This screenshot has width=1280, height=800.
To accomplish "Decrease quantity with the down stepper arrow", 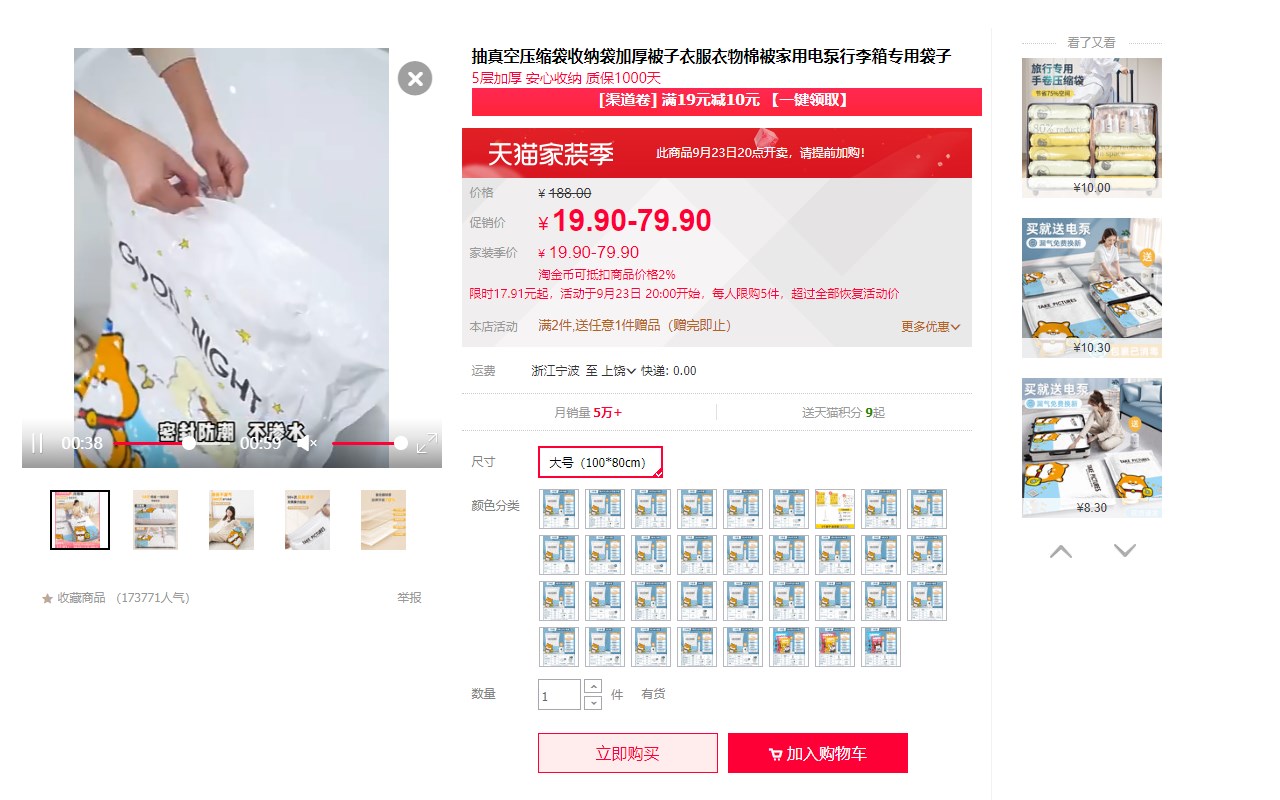I will 593,703.
